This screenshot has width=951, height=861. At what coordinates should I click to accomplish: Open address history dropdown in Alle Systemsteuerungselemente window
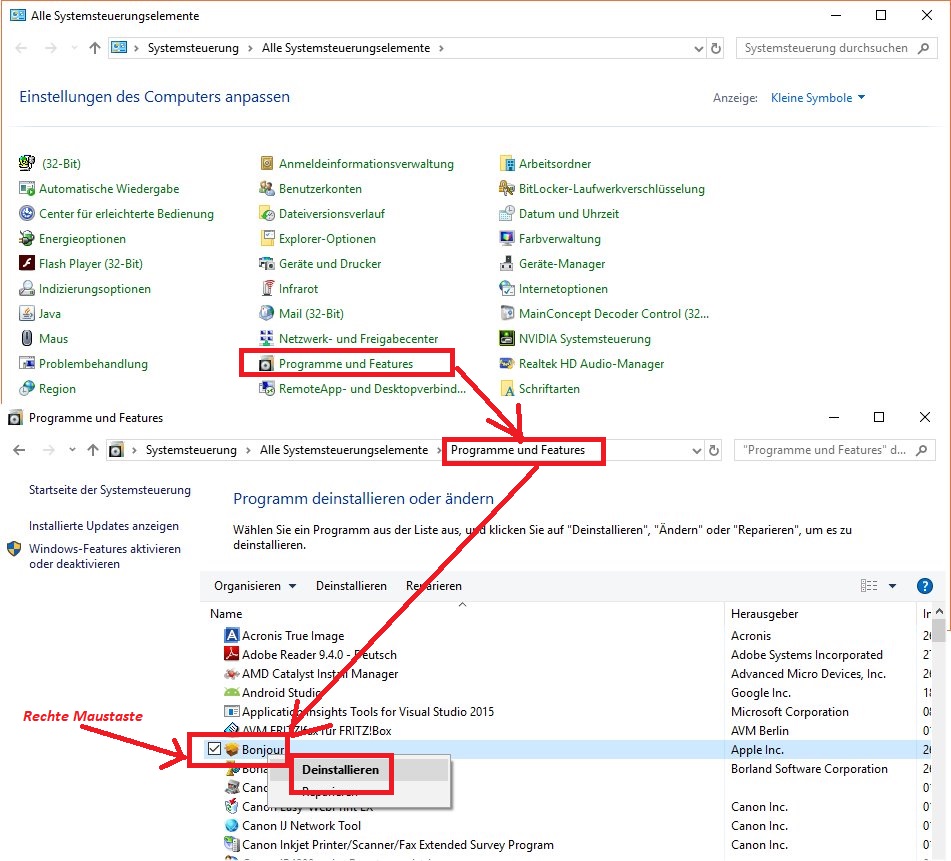coord(698,49)
